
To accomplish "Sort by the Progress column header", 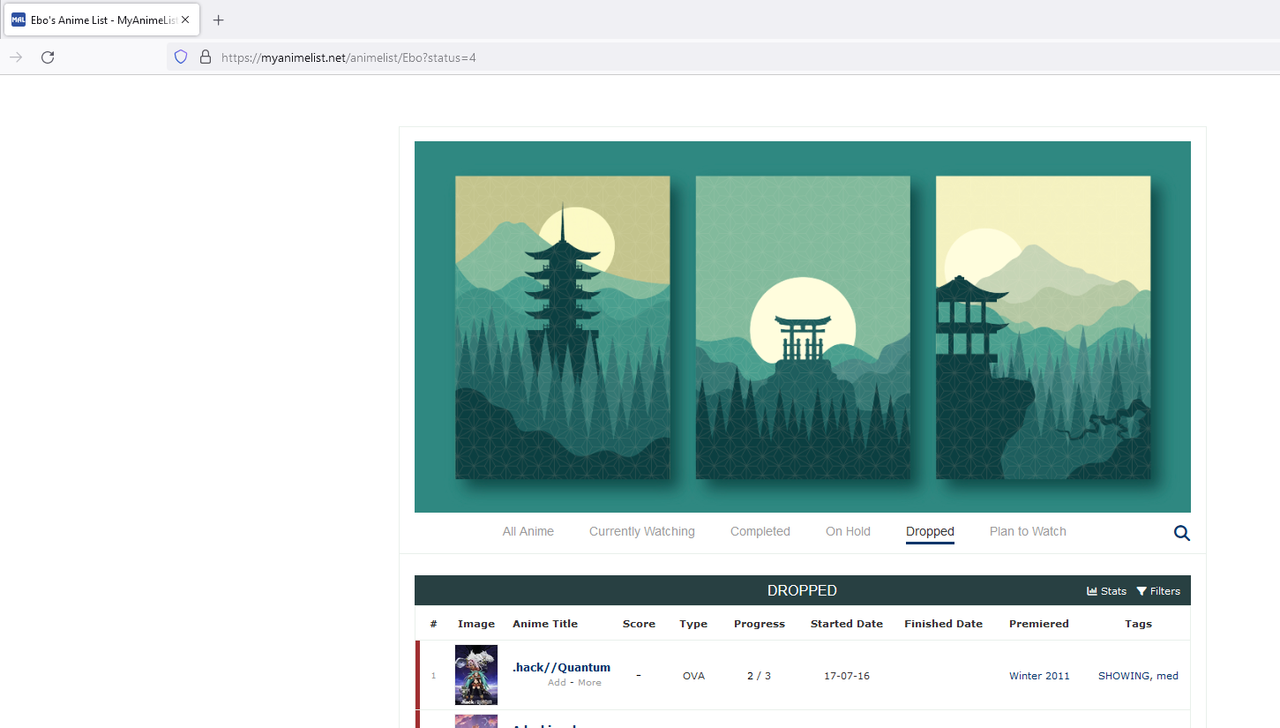I will click(x=759, y=624).
